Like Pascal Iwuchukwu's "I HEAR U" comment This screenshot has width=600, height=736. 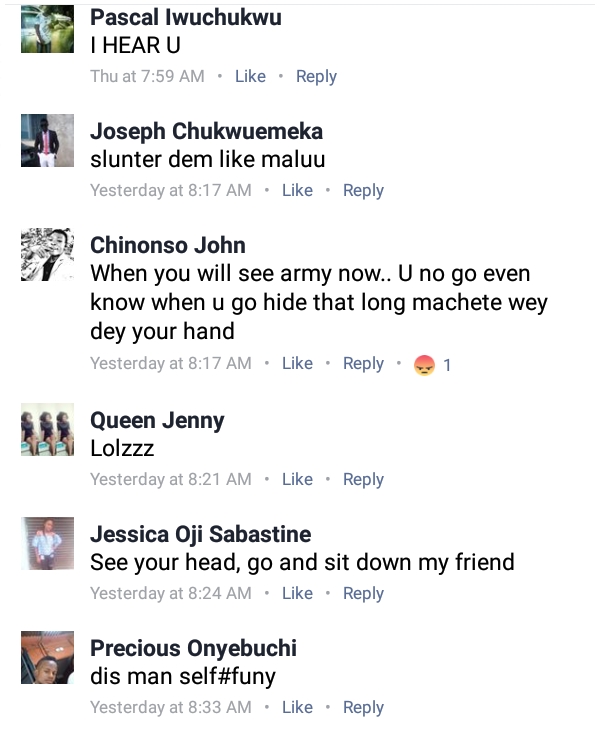pyautogui.click(x=250, y=76)
